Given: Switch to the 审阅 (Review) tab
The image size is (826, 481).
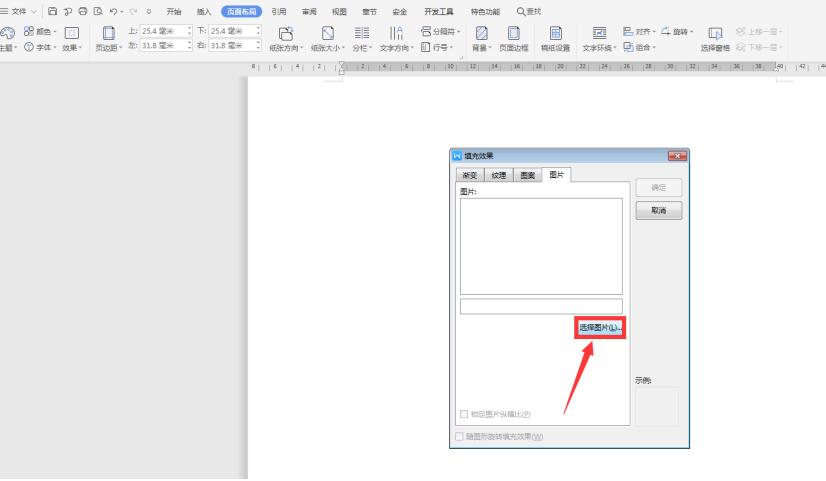Looking at the screenshot, I should click(309, 12).
